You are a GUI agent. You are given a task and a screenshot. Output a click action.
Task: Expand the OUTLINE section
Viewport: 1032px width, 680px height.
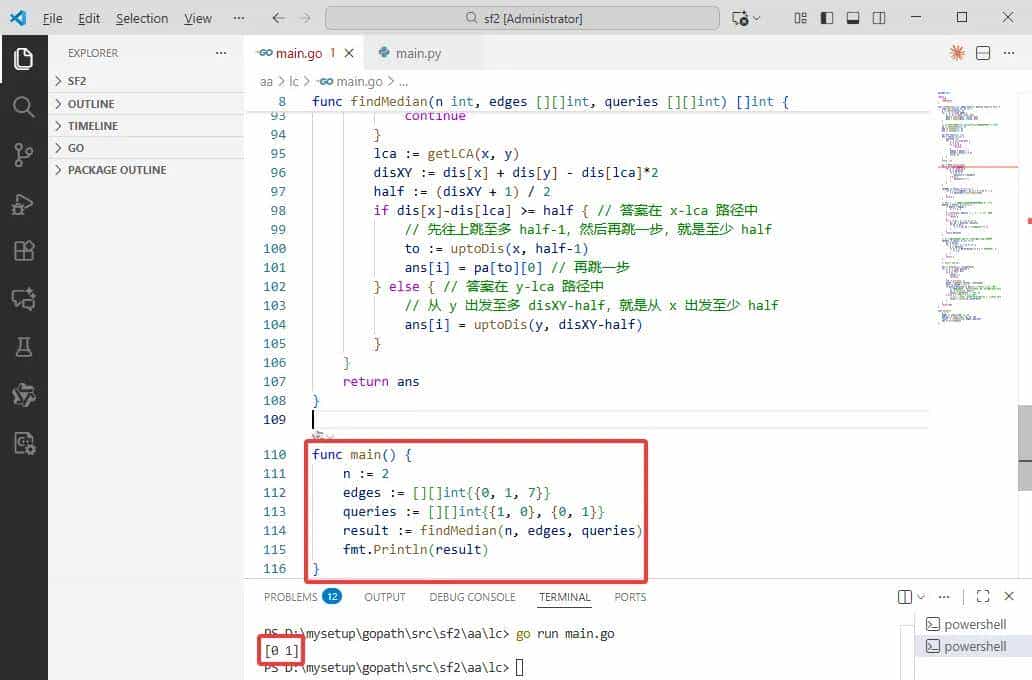click(x=90, y=104)
